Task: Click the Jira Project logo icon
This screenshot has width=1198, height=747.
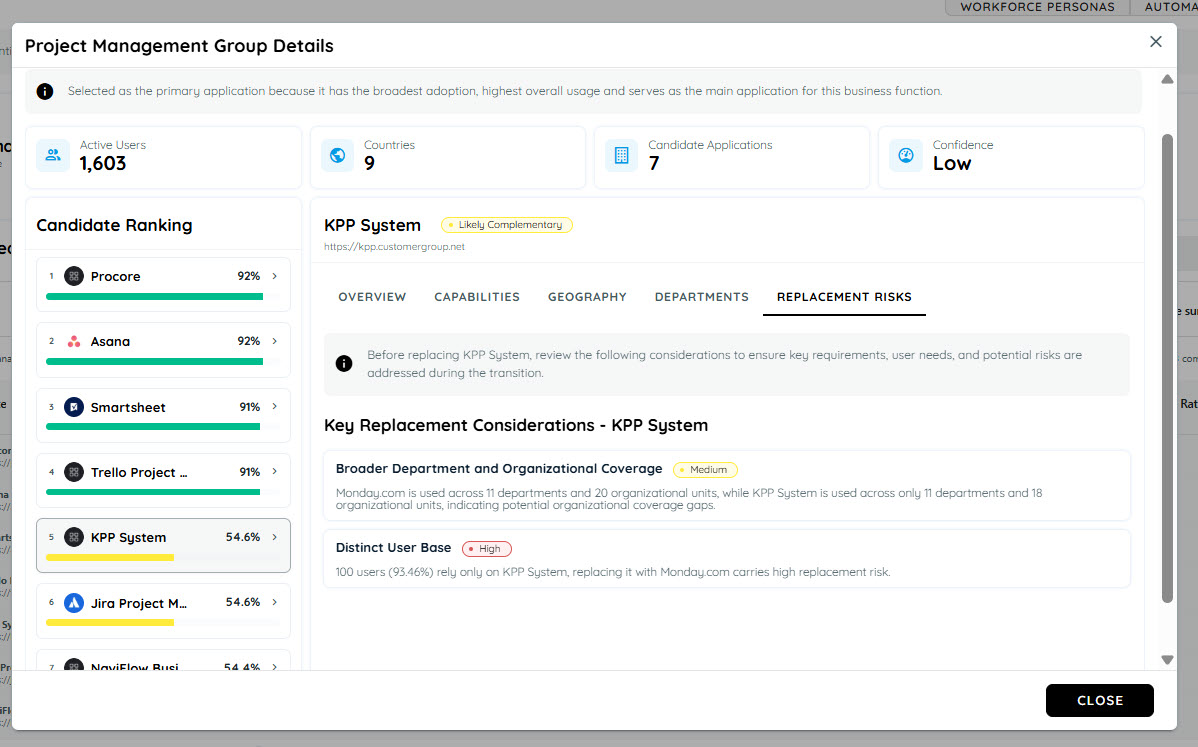Action: (74, 603)
